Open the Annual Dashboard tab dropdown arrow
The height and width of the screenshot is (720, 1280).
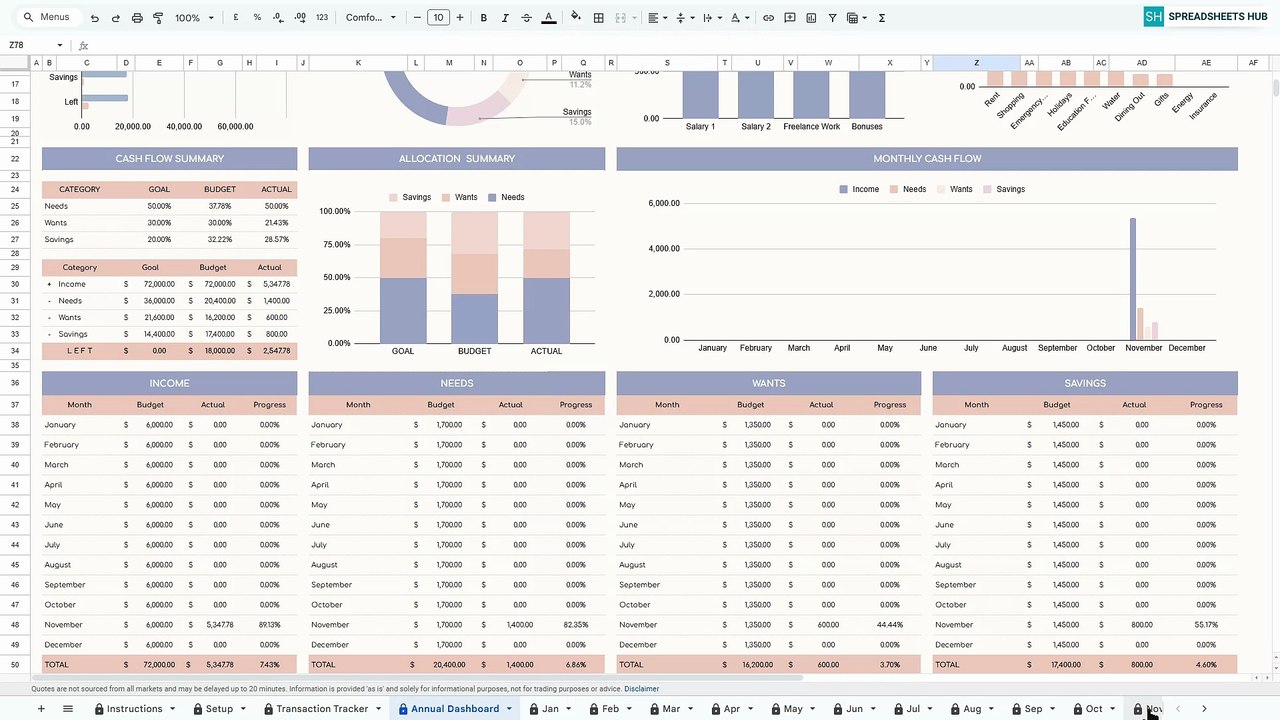(x=508, y=709)
